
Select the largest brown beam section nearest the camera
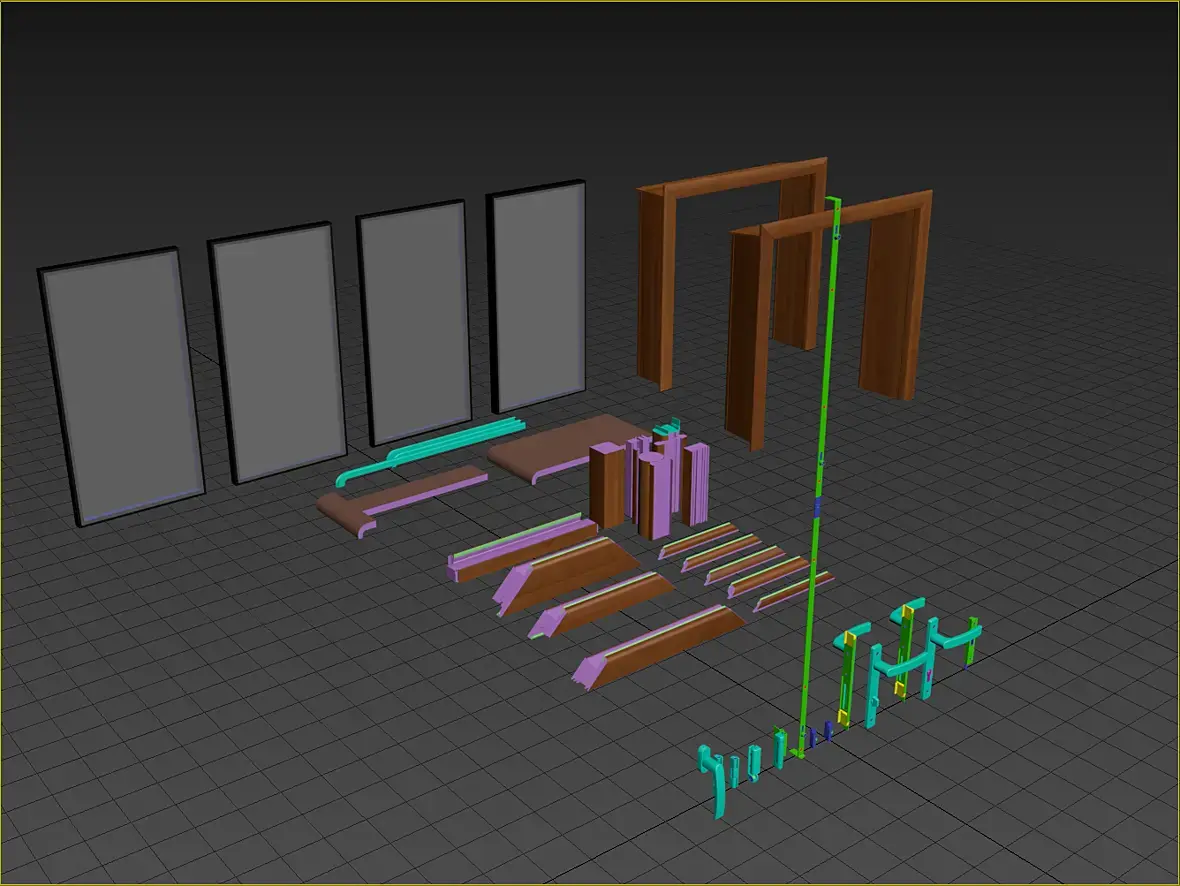[x=658, y=646]
